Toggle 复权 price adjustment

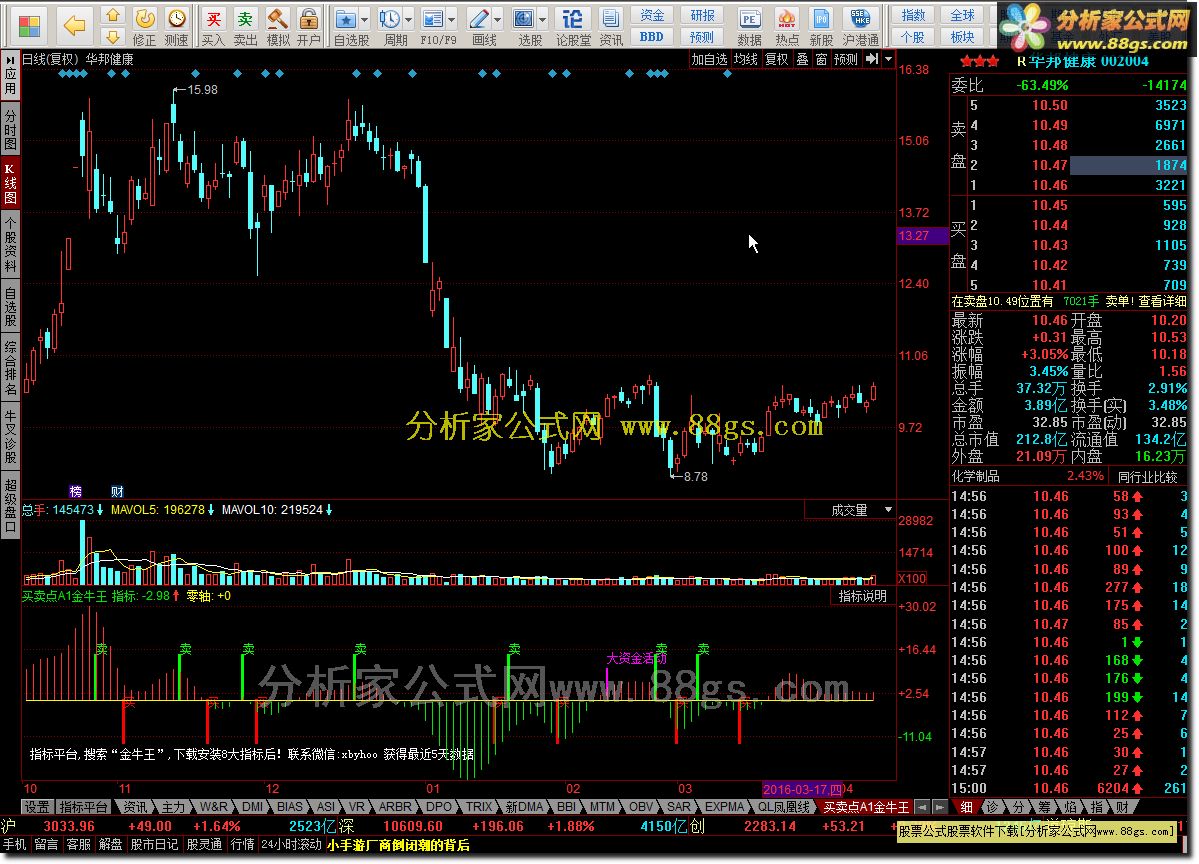click(777, 59)
